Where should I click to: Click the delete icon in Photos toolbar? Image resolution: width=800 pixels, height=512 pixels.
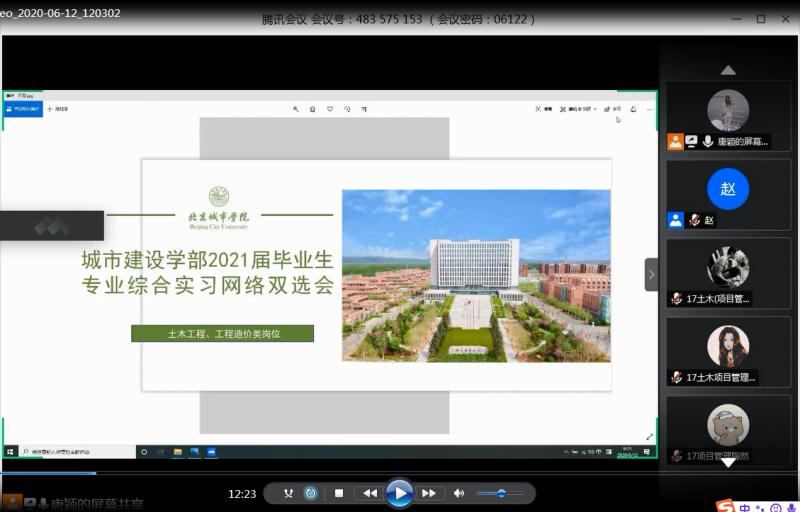click(312, 109)
